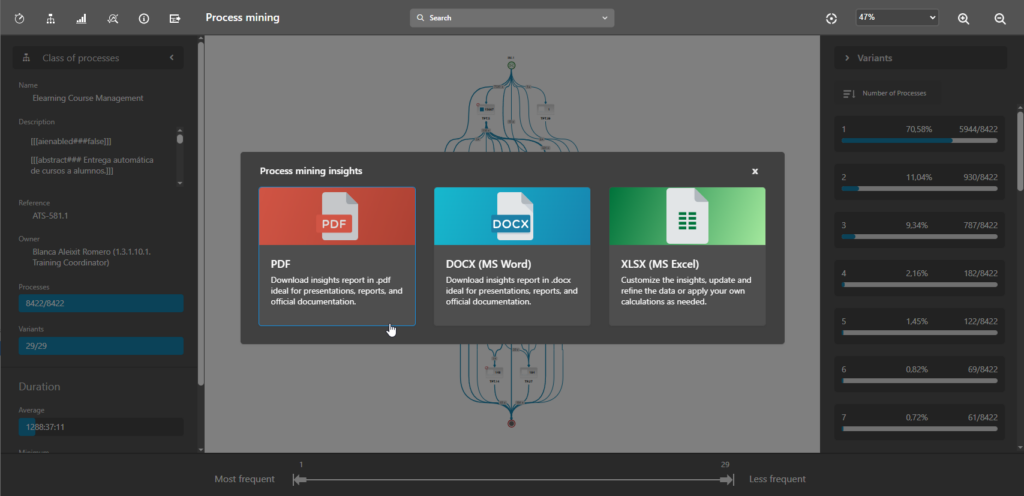Select the XLSX (MS Excel) export card

[687, 255]
